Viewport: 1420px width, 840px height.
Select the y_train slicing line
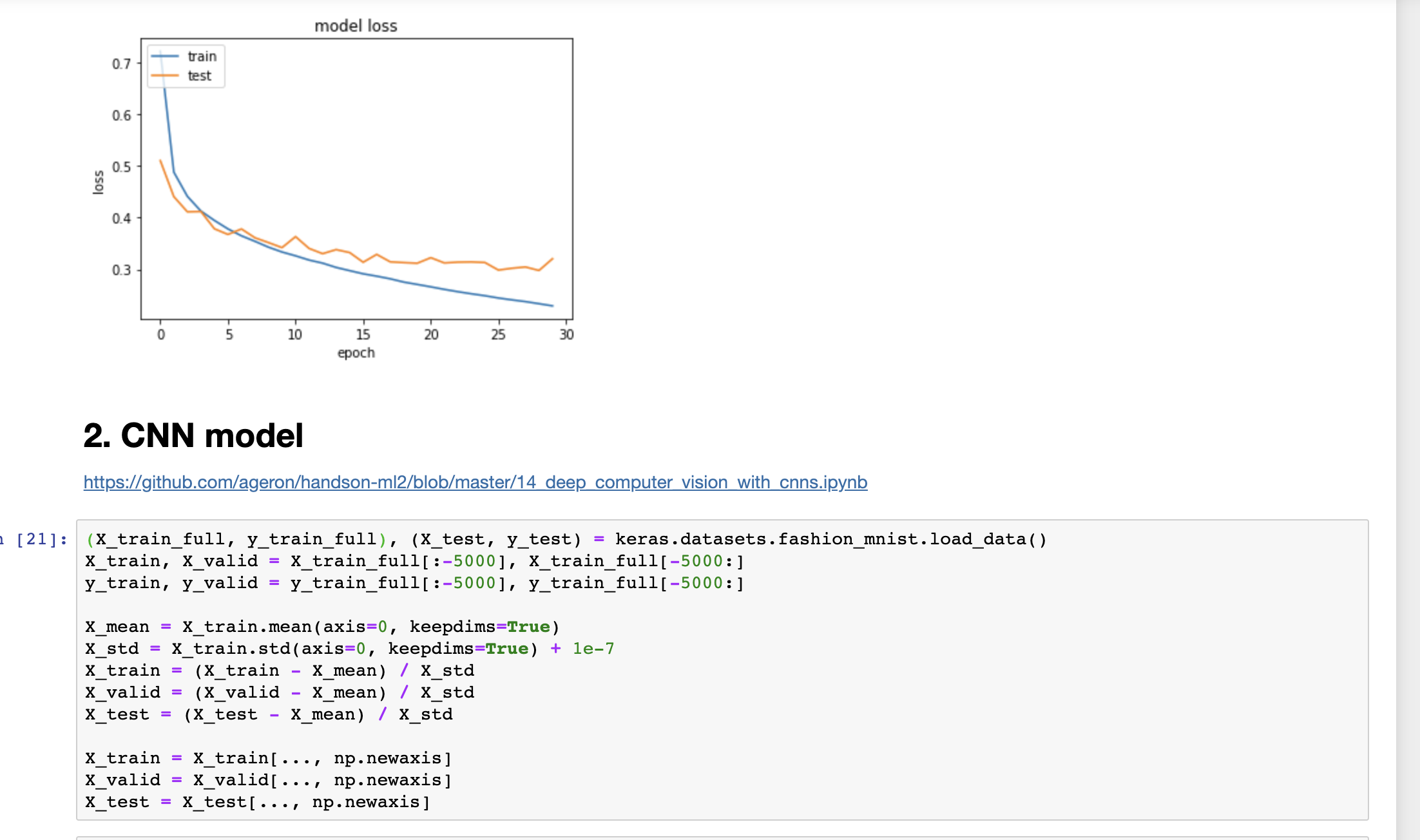[x=412, y=583]
